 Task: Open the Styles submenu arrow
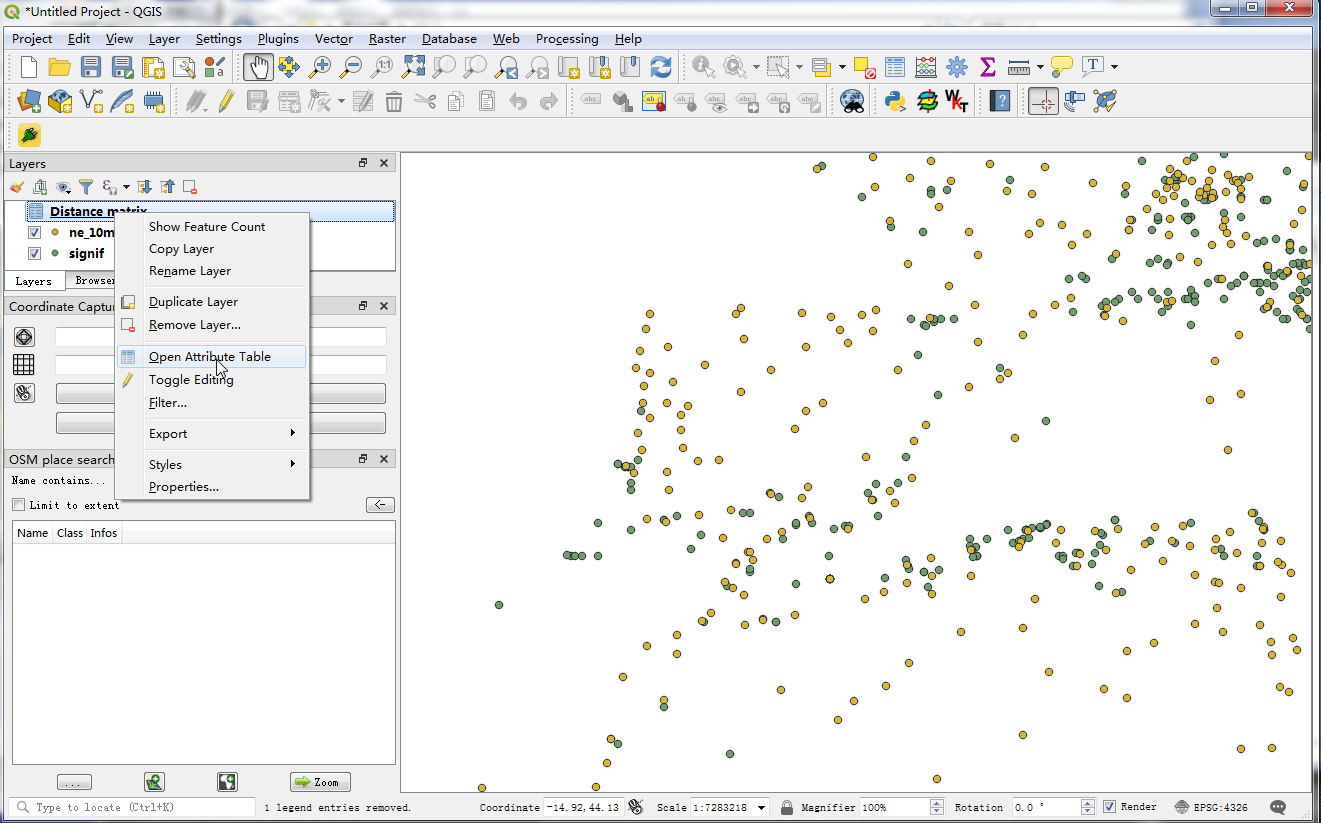293,464
